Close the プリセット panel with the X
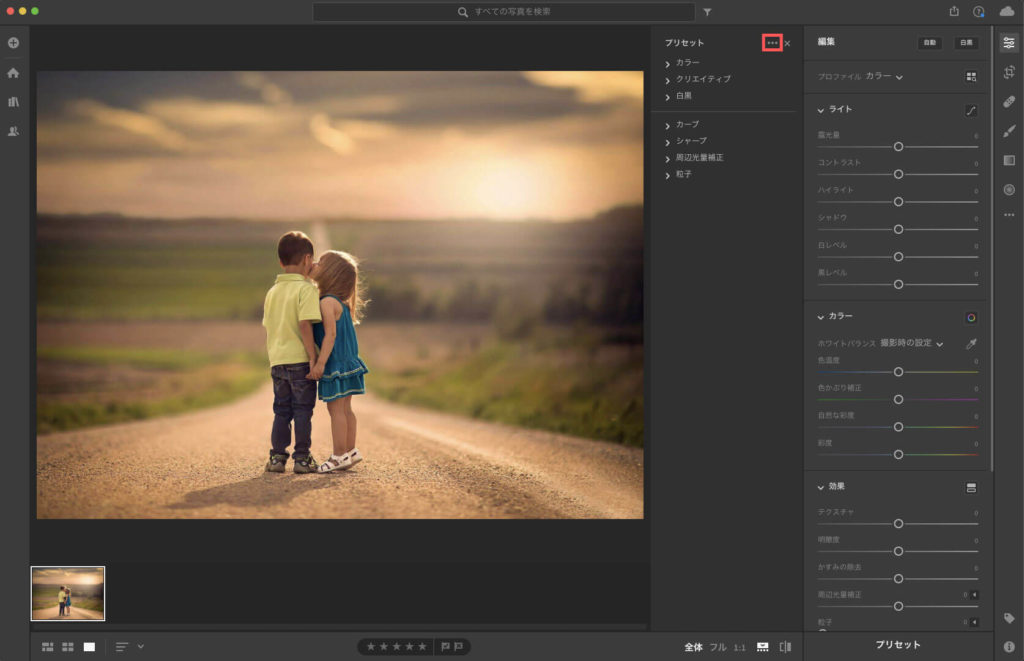This screenshot has height=661, width=1024. tap(788, 44)
